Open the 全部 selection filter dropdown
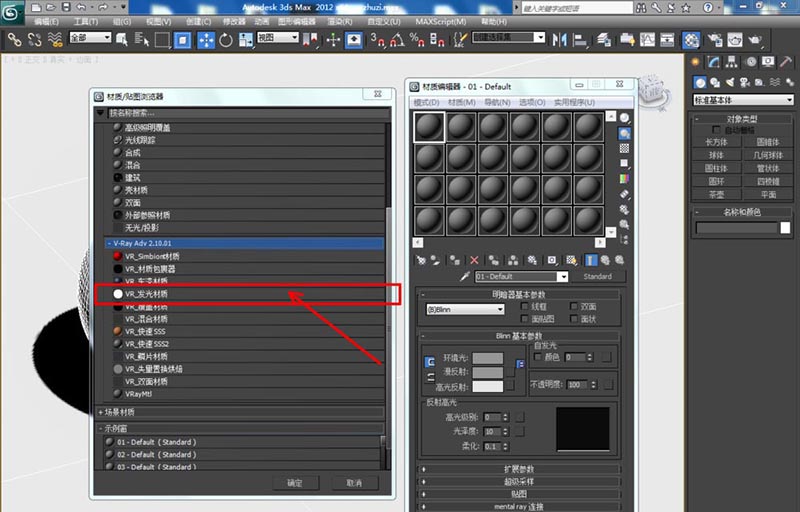 tap(90, 37)
